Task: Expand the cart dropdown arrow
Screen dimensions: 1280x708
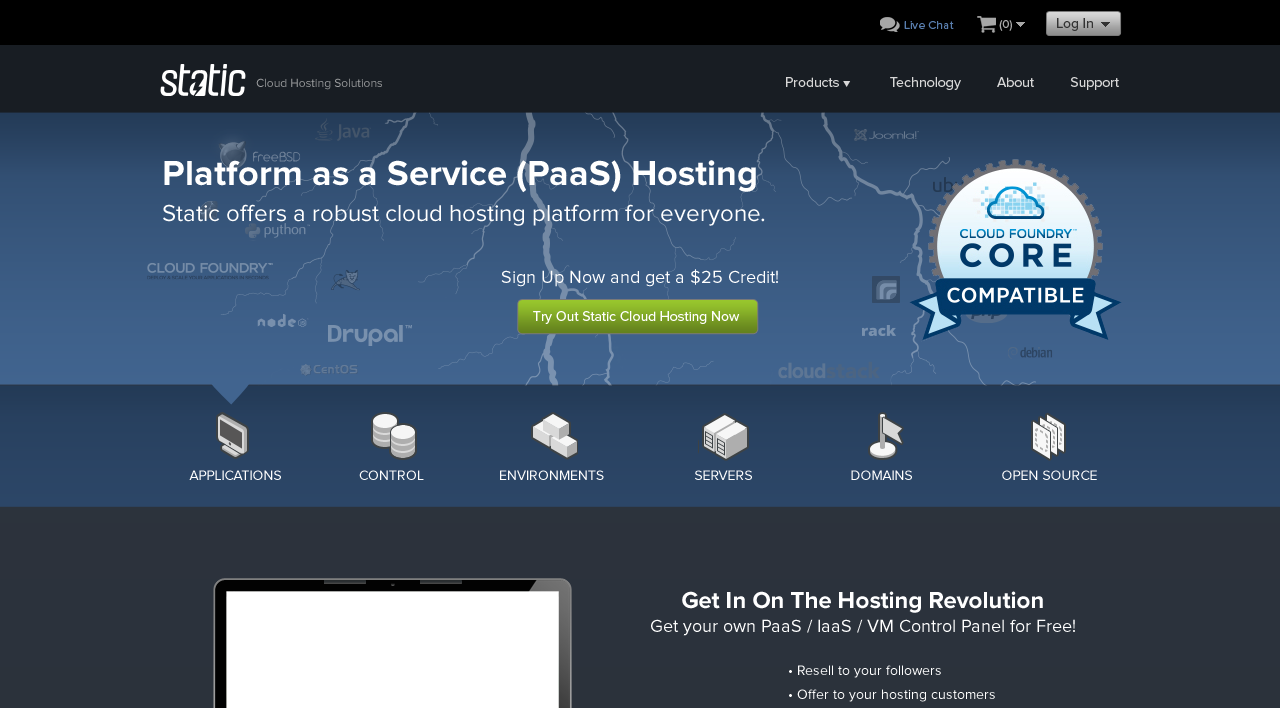Action: point(1020,24)
